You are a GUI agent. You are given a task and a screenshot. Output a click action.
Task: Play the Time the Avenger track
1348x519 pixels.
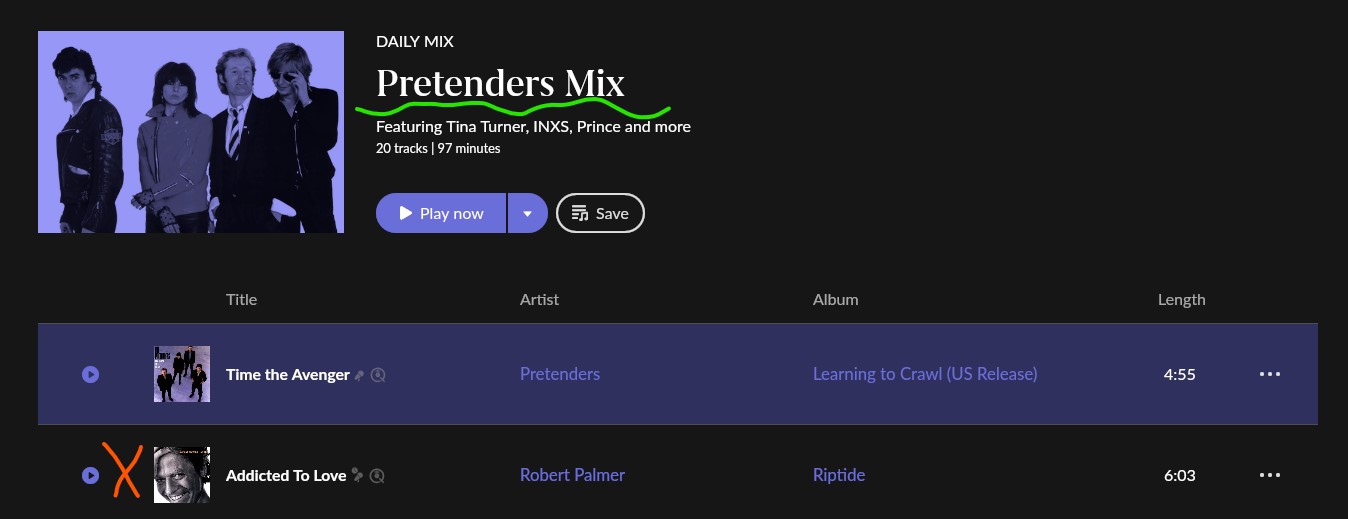(90, 374)
